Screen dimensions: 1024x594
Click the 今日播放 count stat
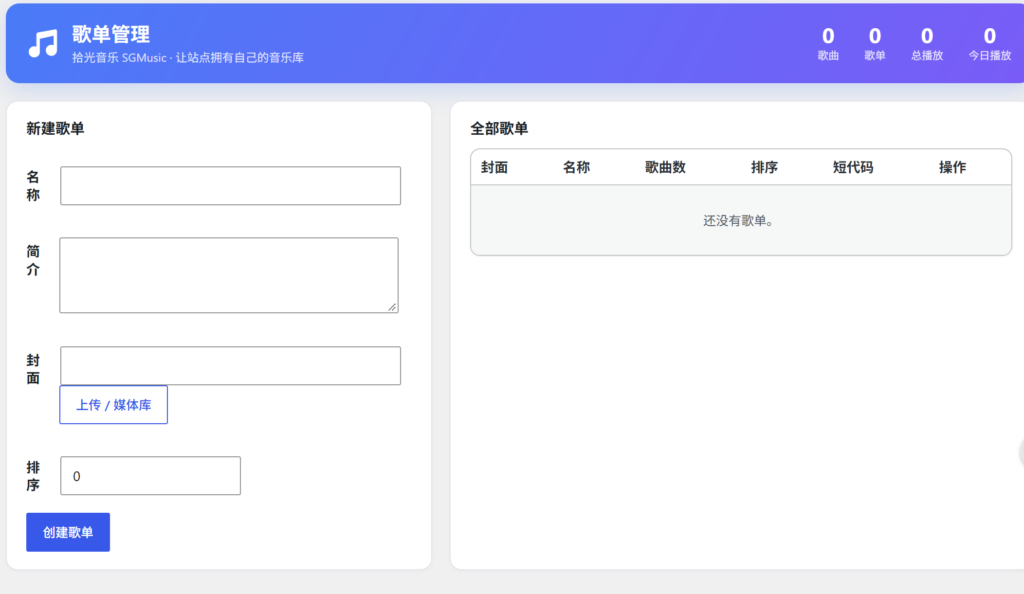[x=989, y=44]
